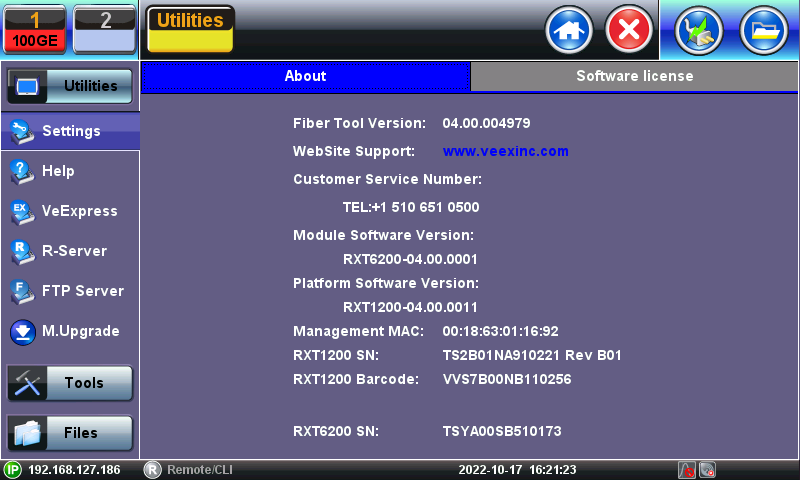800x480 pixels.
Task: Click the Help question mark icon
Action: 22,171
